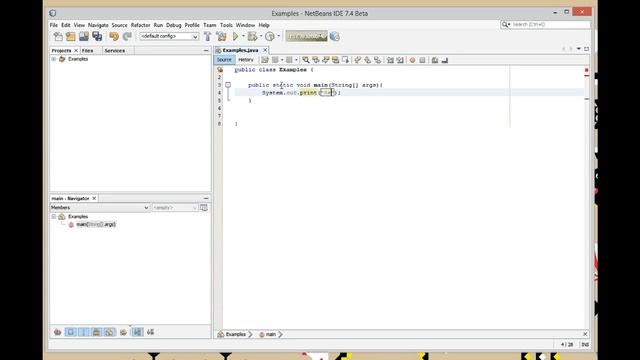Click the Uncomment editor toolbar icon
Image resolution: width=640 pixels, height=360 pixels.
pyautogui.click(x=445, y=60)
